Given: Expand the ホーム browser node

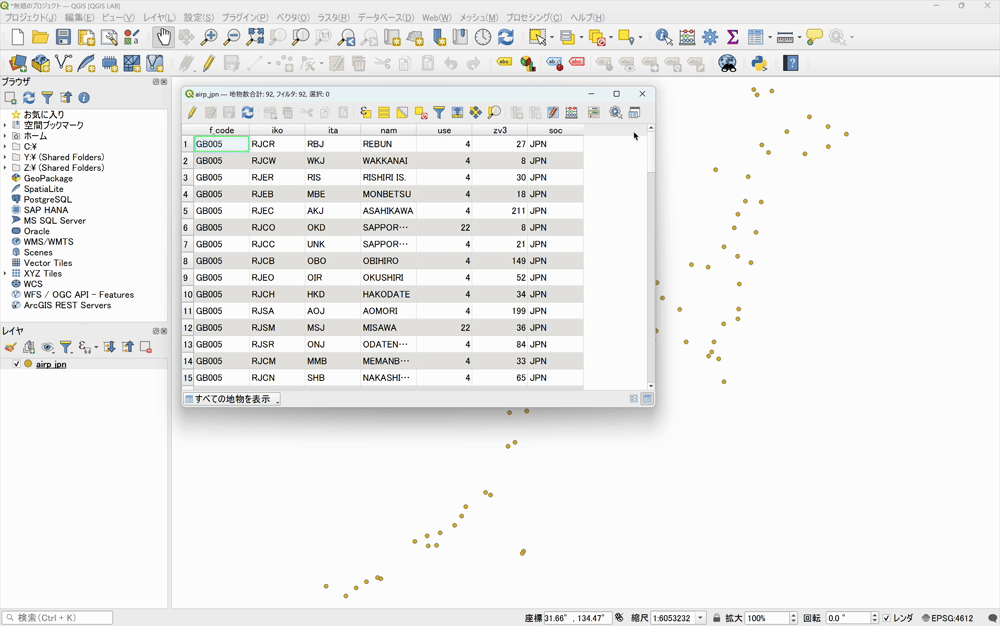Looking at the screenshot, I should tap(5, 136).
